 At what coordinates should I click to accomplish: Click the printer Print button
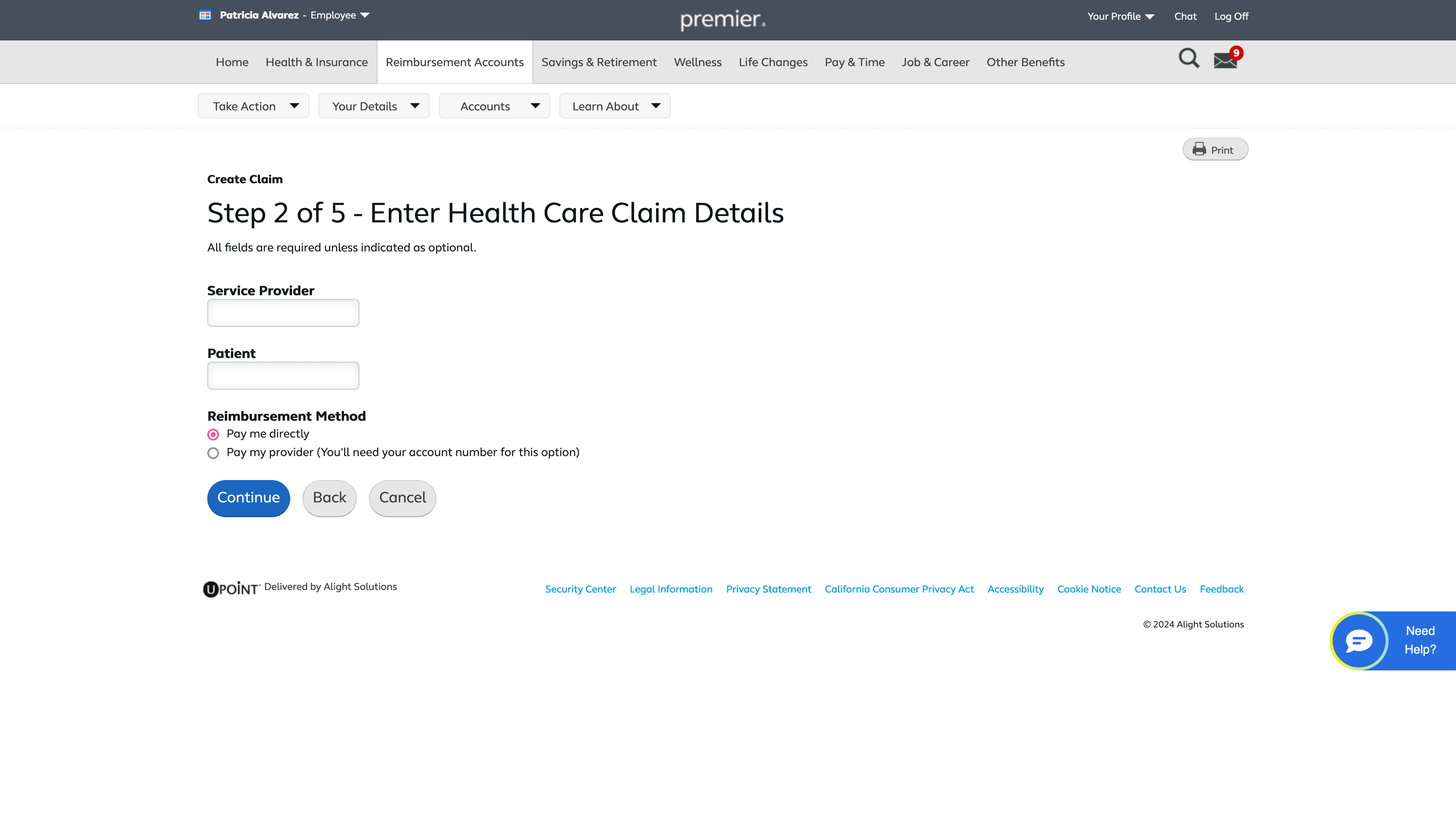(x=1215, y=149)
